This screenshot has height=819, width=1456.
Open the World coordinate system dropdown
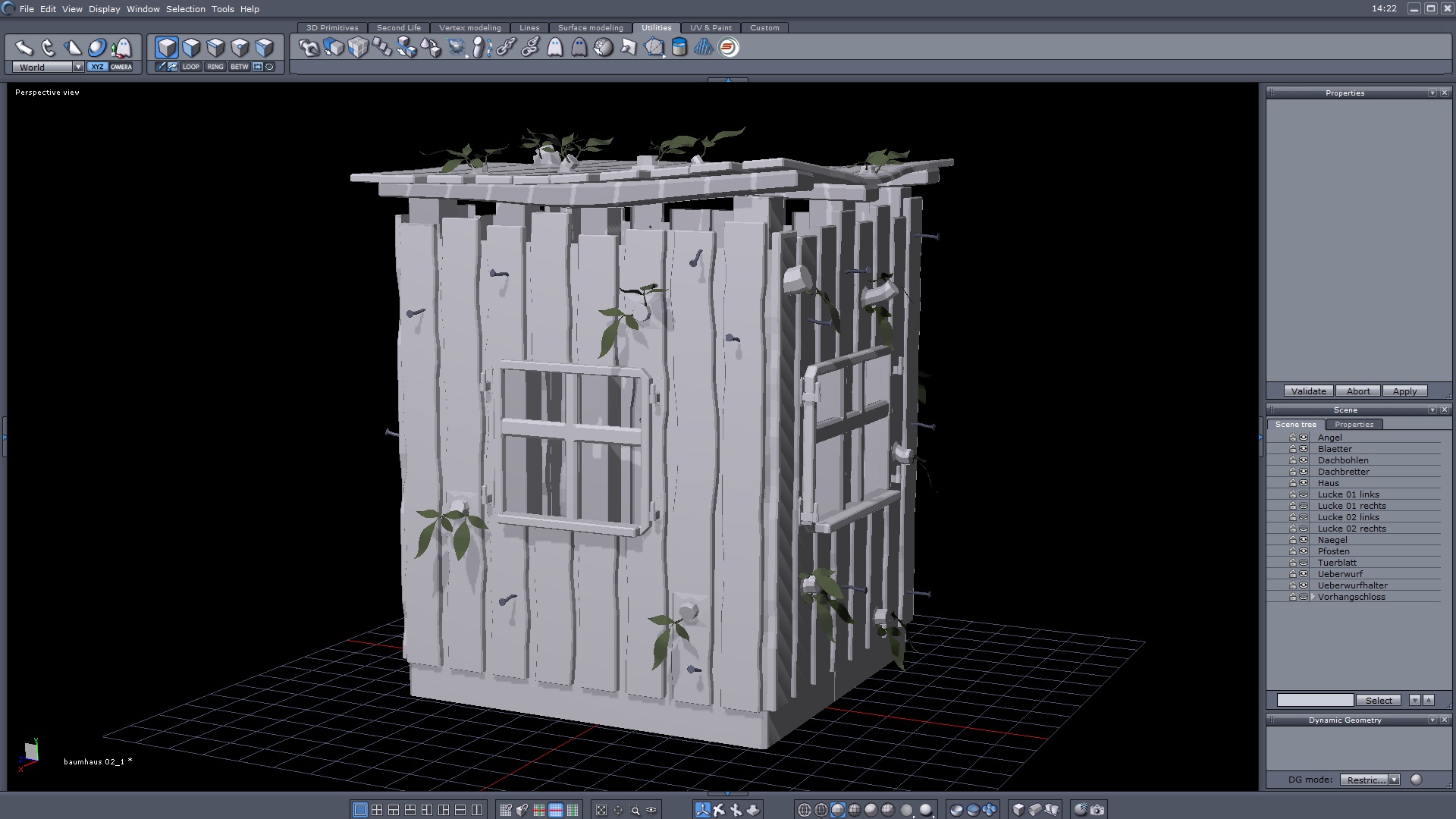pyautogui.click(x=78, y=67)
